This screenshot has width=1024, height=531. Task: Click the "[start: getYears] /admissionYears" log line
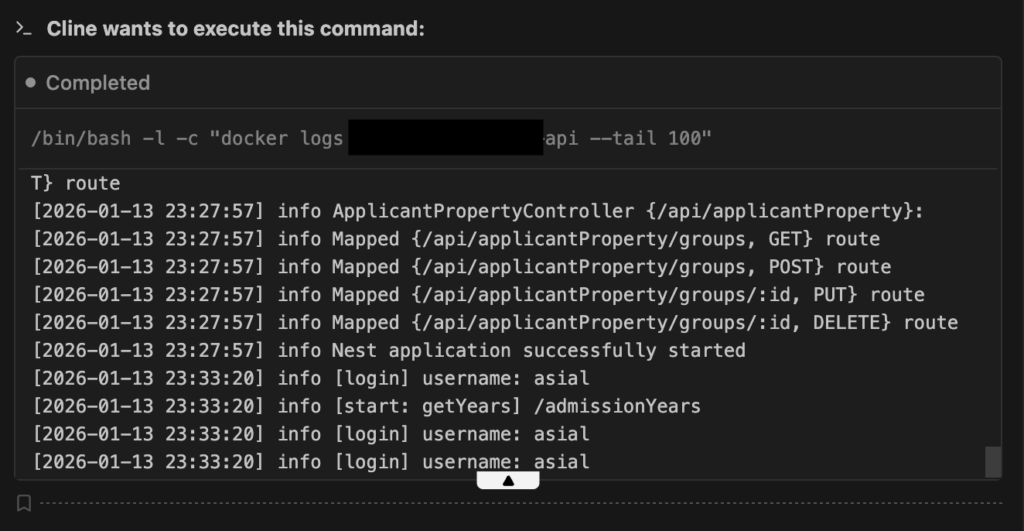(366, 406)
